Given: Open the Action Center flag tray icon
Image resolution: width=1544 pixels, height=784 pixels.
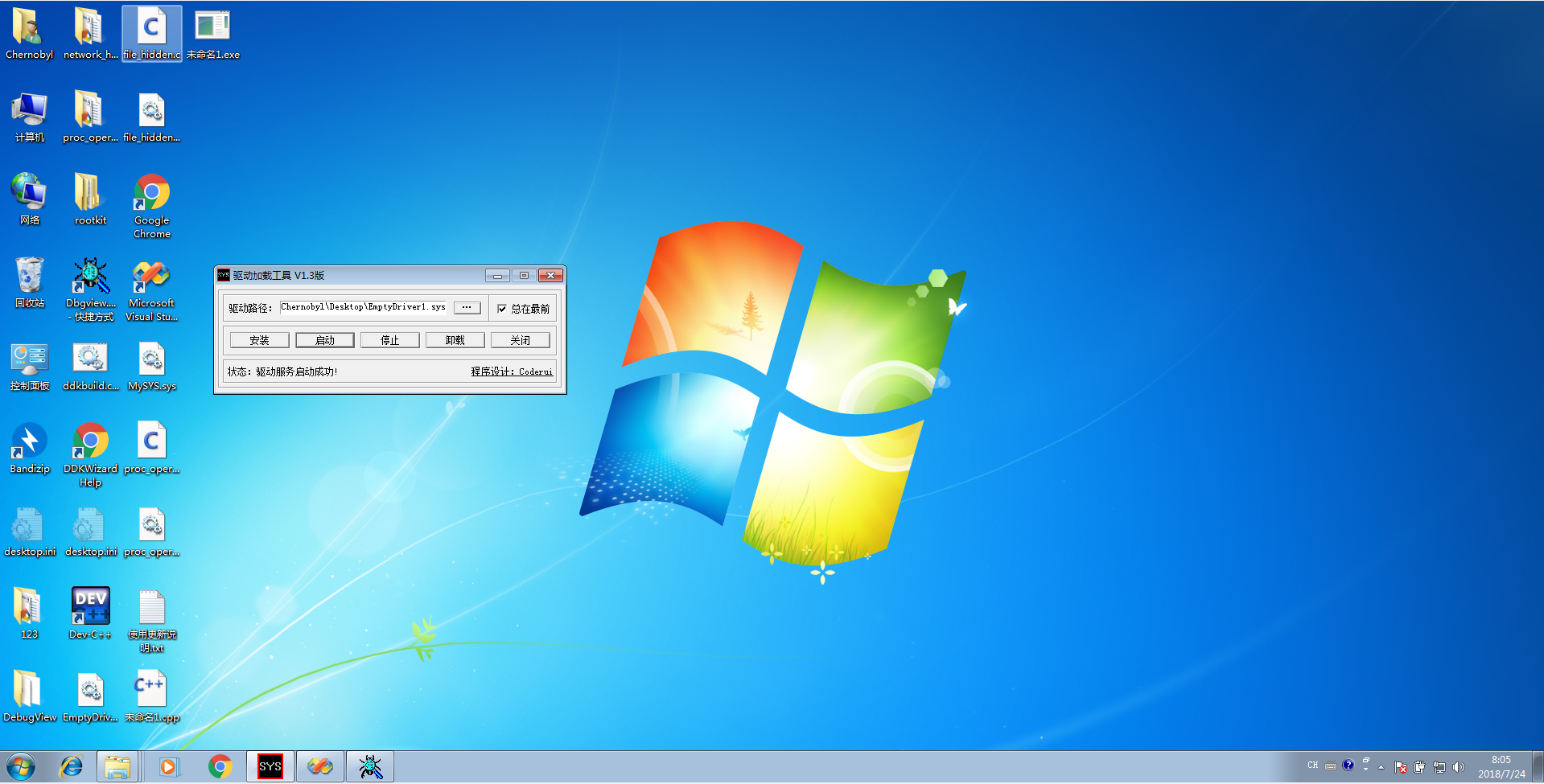Looking at the screenshot, I should (x=1401, y=767).
